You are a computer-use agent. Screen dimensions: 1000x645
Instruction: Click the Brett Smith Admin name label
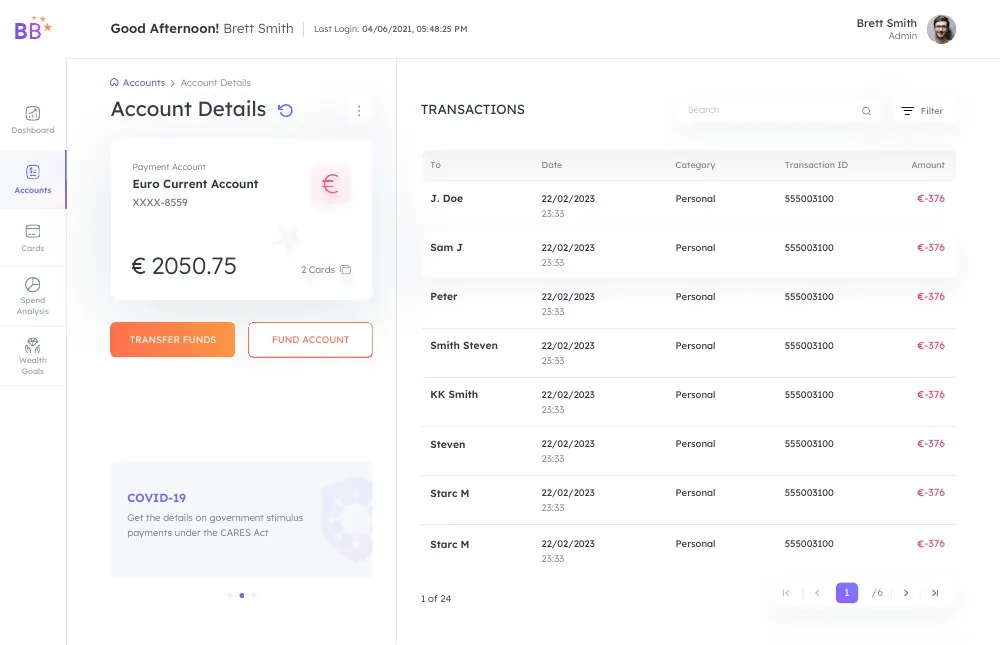click(x=886, y=29)
